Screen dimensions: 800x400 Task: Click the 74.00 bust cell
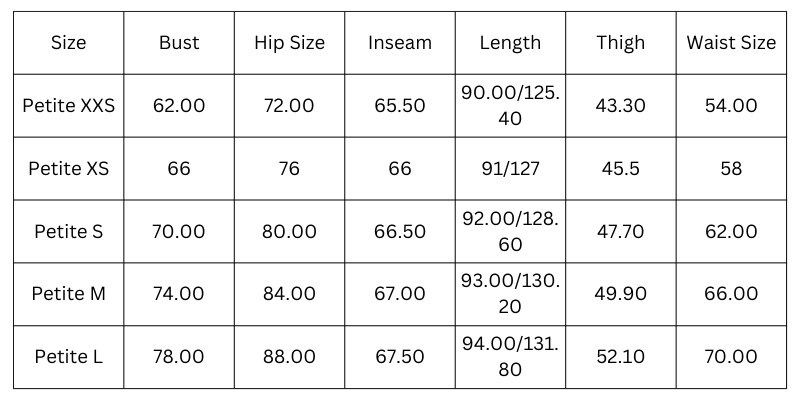tap(179, 294)
